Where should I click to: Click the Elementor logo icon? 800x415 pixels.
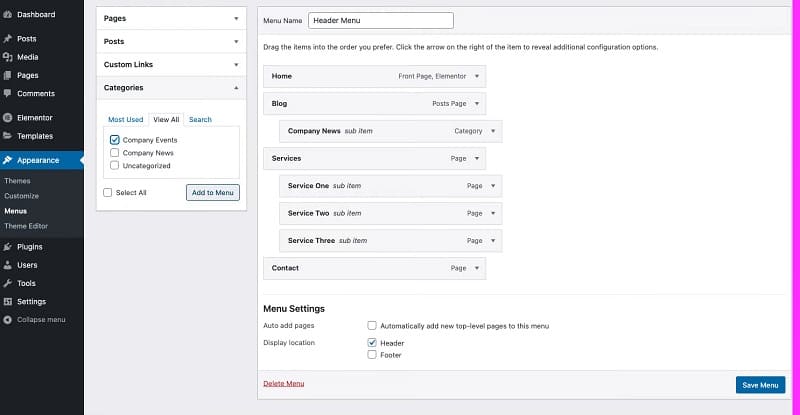(7, 118)
